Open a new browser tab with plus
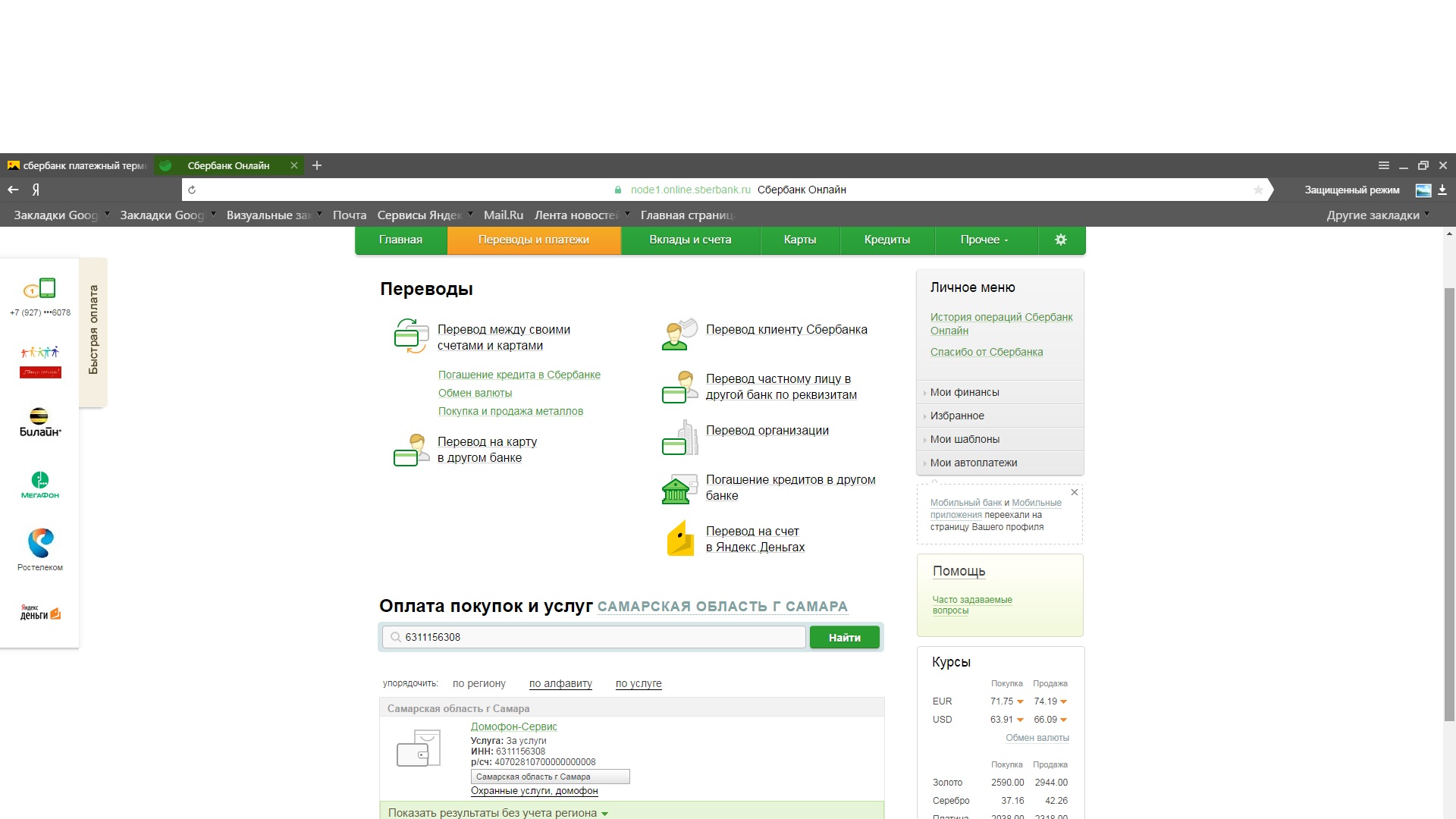1456x819 pixels. (317, 165)
